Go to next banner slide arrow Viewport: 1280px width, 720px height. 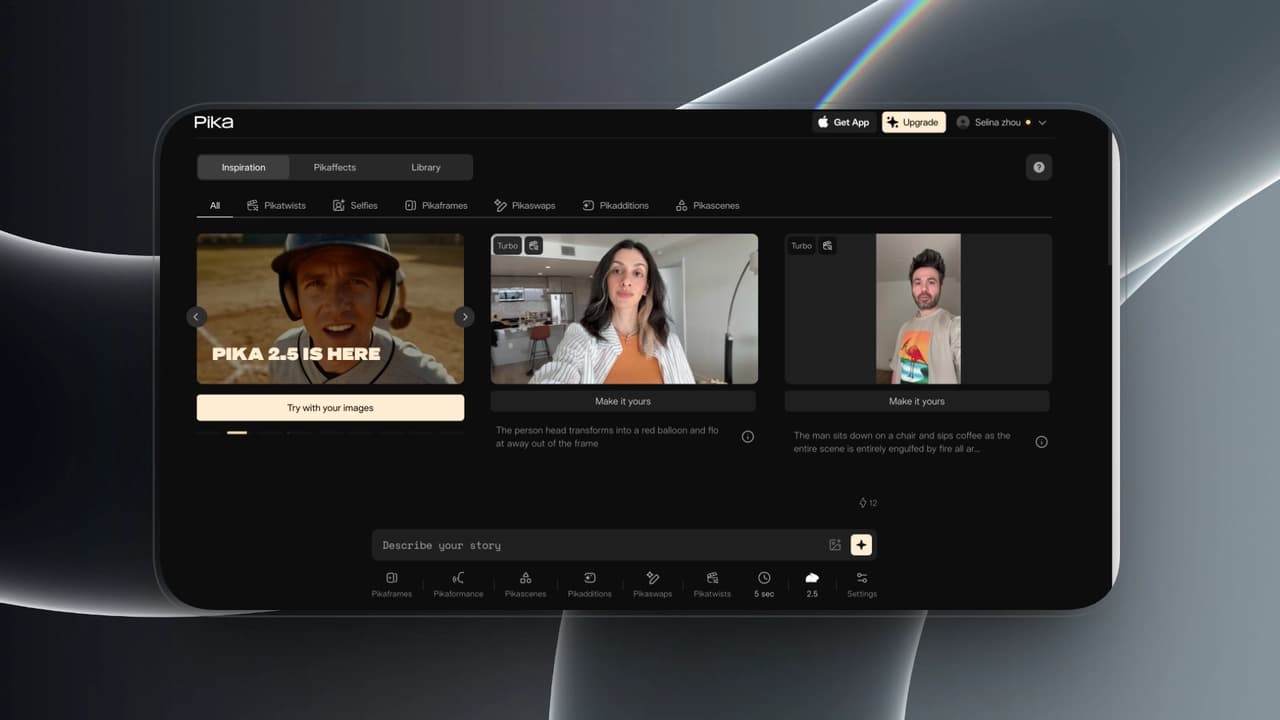point(464,316)
